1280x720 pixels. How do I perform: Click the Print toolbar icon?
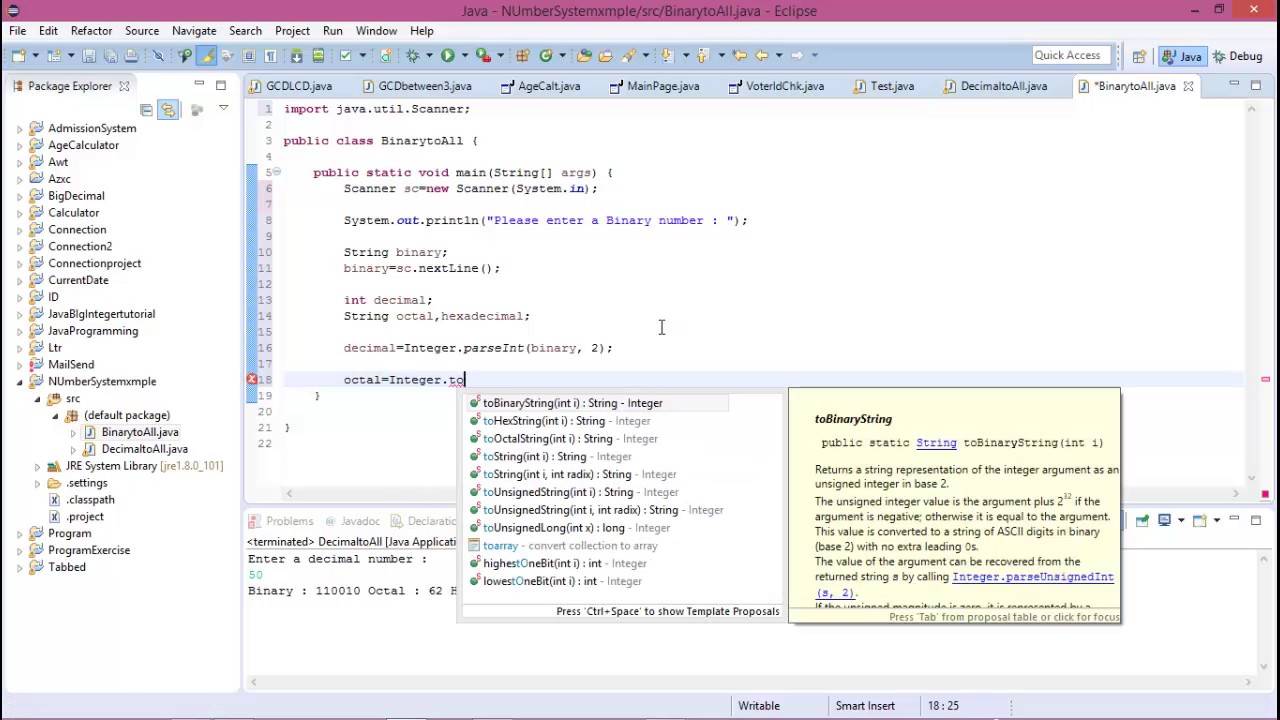click(131, 55)
